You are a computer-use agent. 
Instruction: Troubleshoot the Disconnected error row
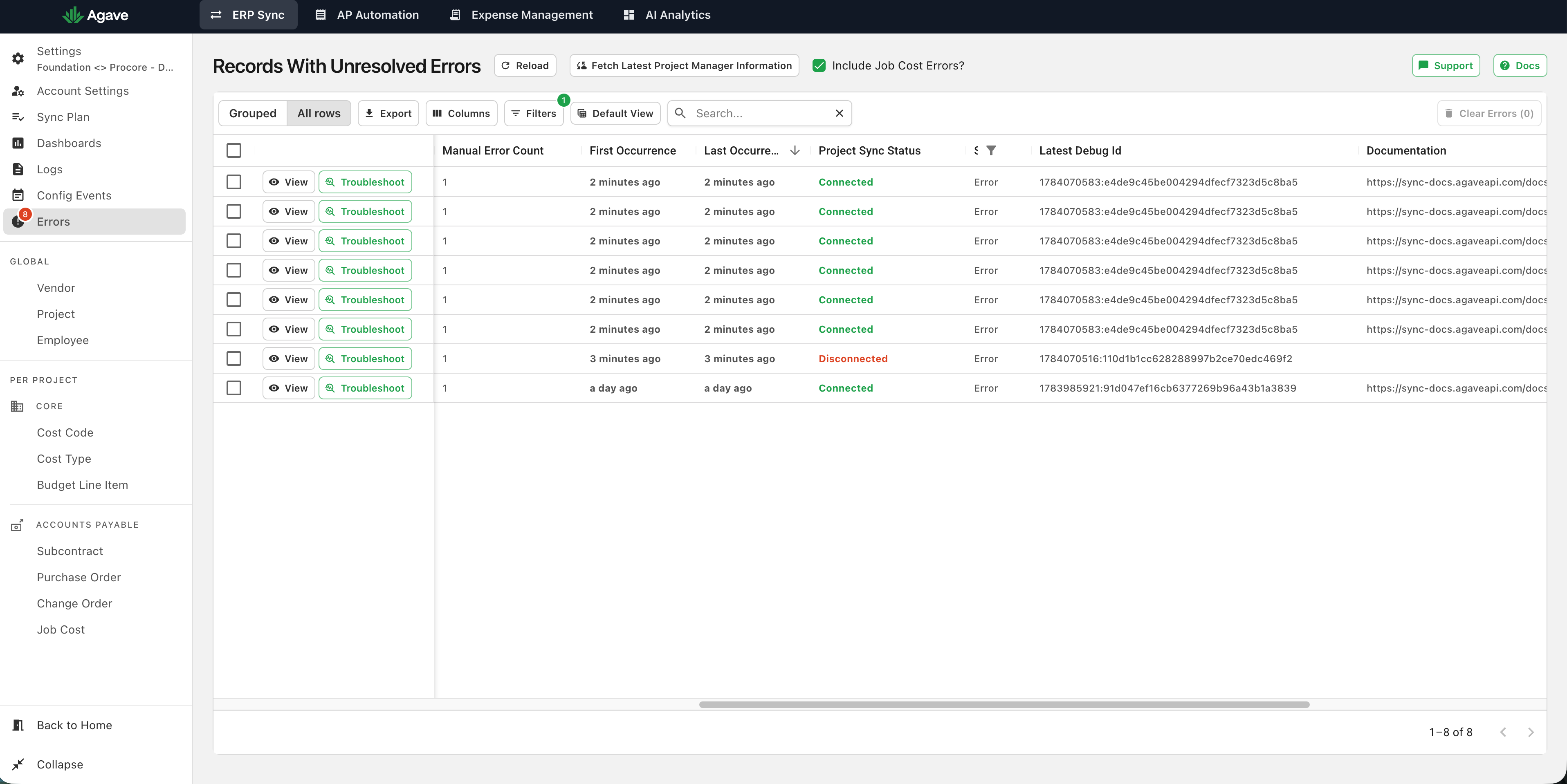point(365,358)
